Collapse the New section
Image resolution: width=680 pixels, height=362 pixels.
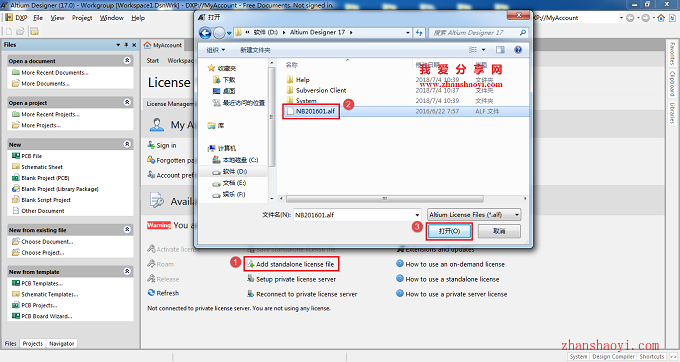click(x=127, y=144)
